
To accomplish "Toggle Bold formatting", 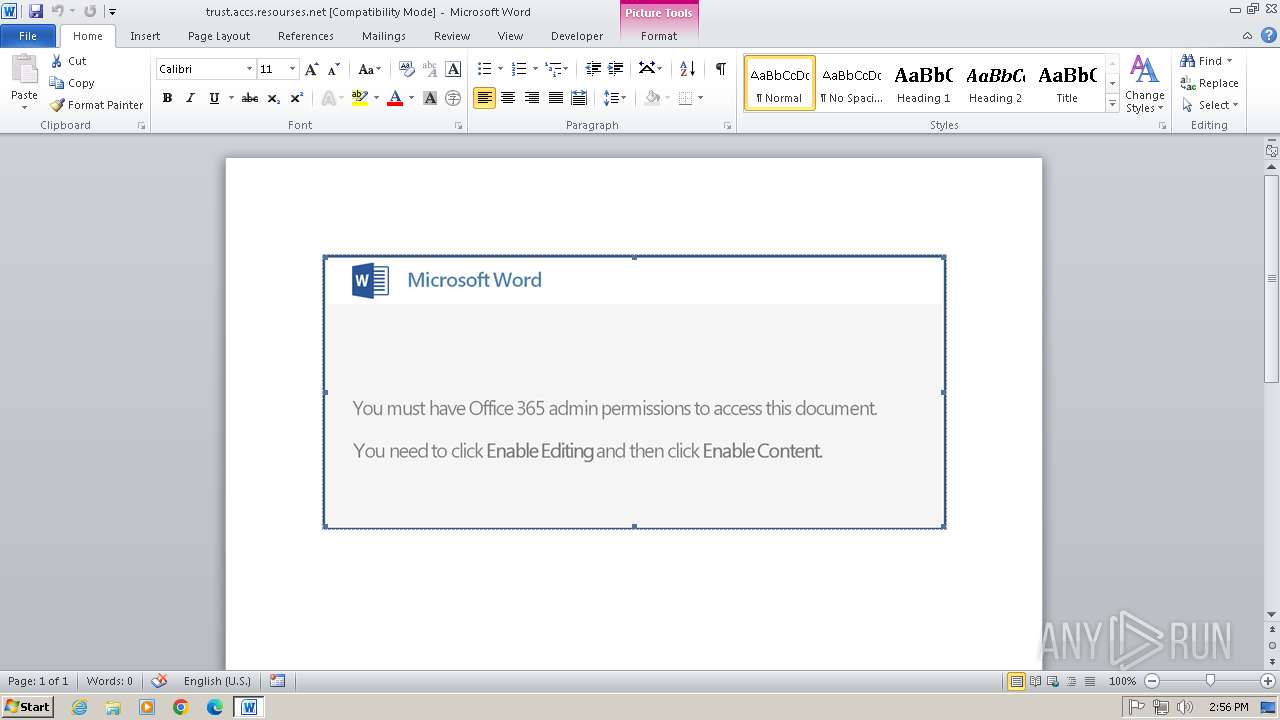I will click(x=167, y=98).
